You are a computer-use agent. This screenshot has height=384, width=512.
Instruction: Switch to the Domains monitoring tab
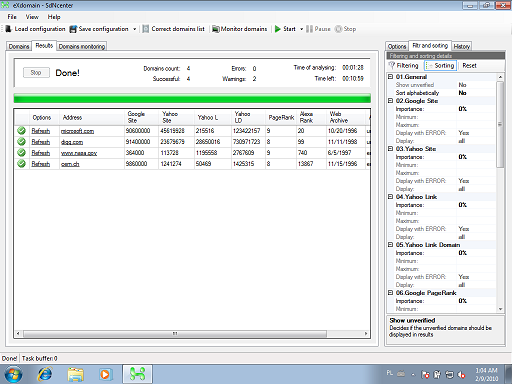coord(82,46)
